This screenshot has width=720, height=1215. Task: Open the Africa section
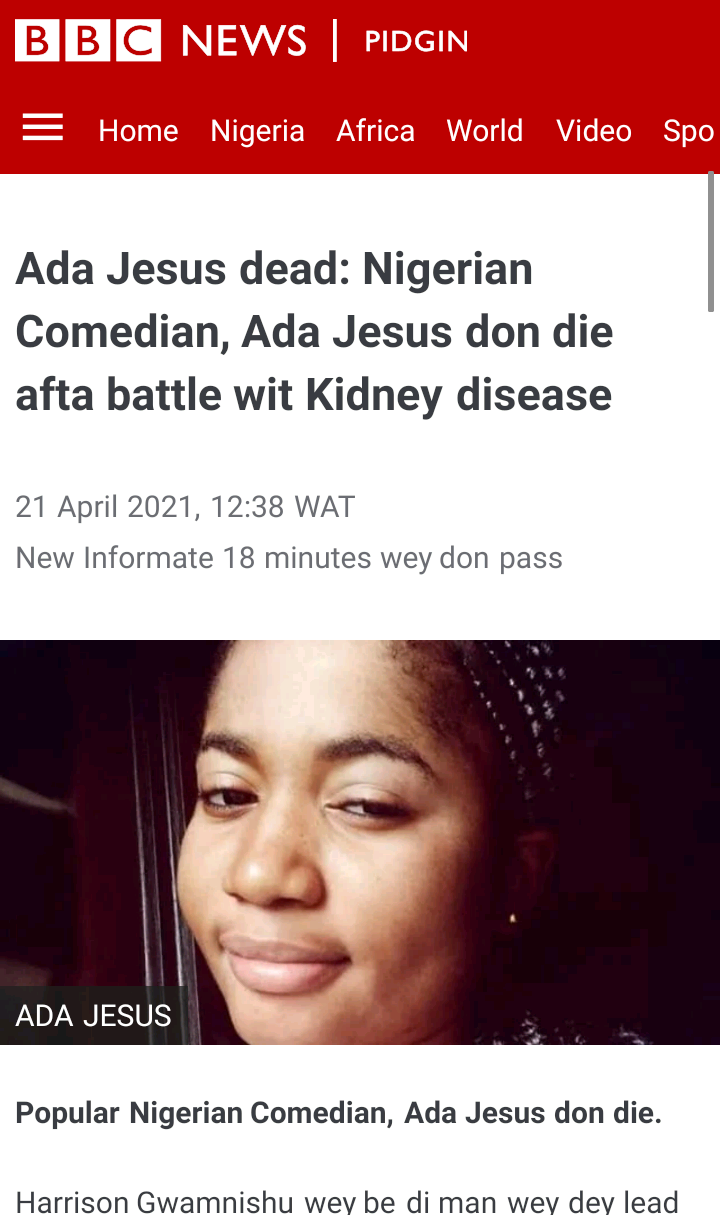coord(375,131)
